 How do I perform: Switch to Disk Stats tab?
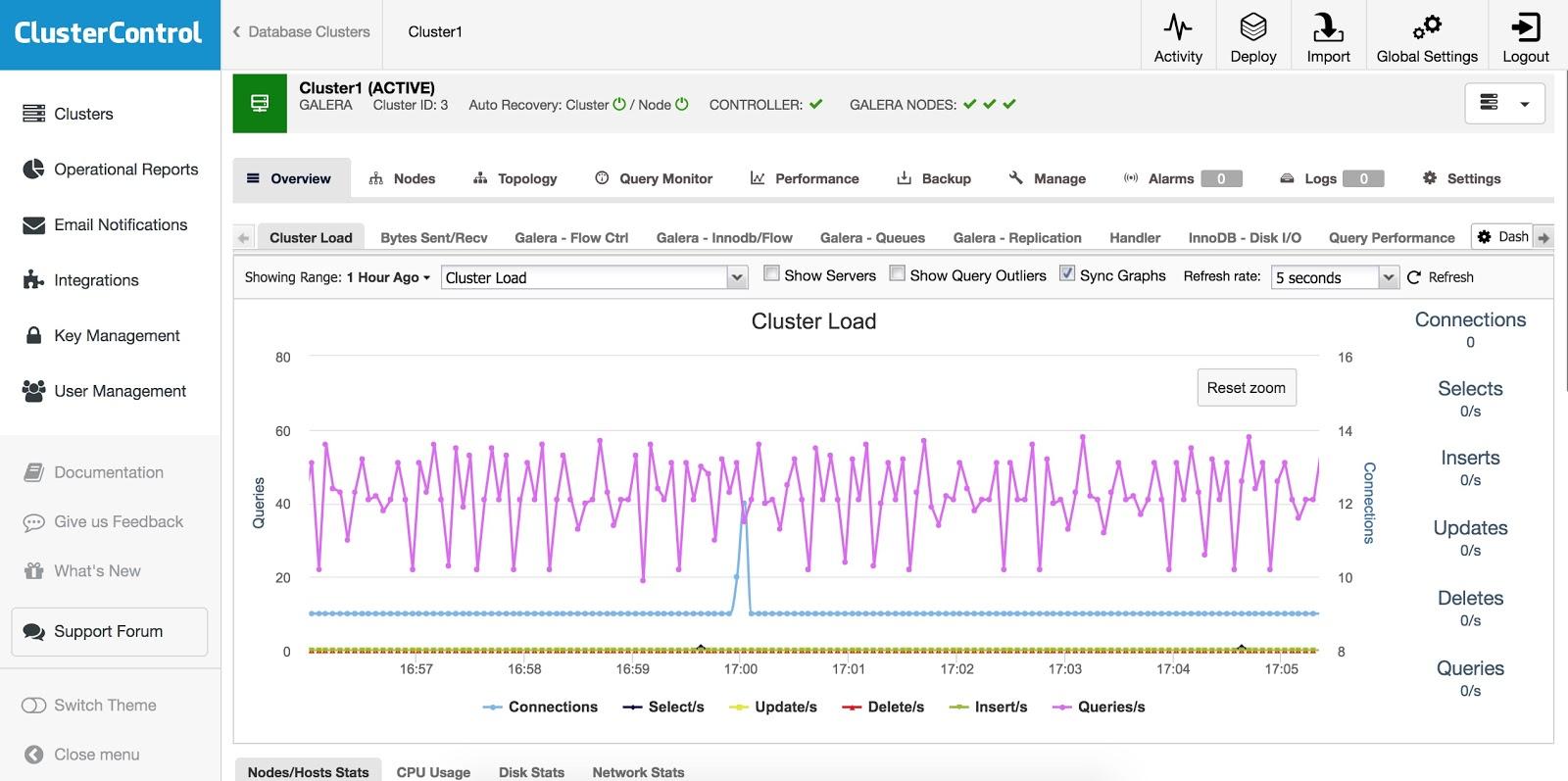(531, 772)
